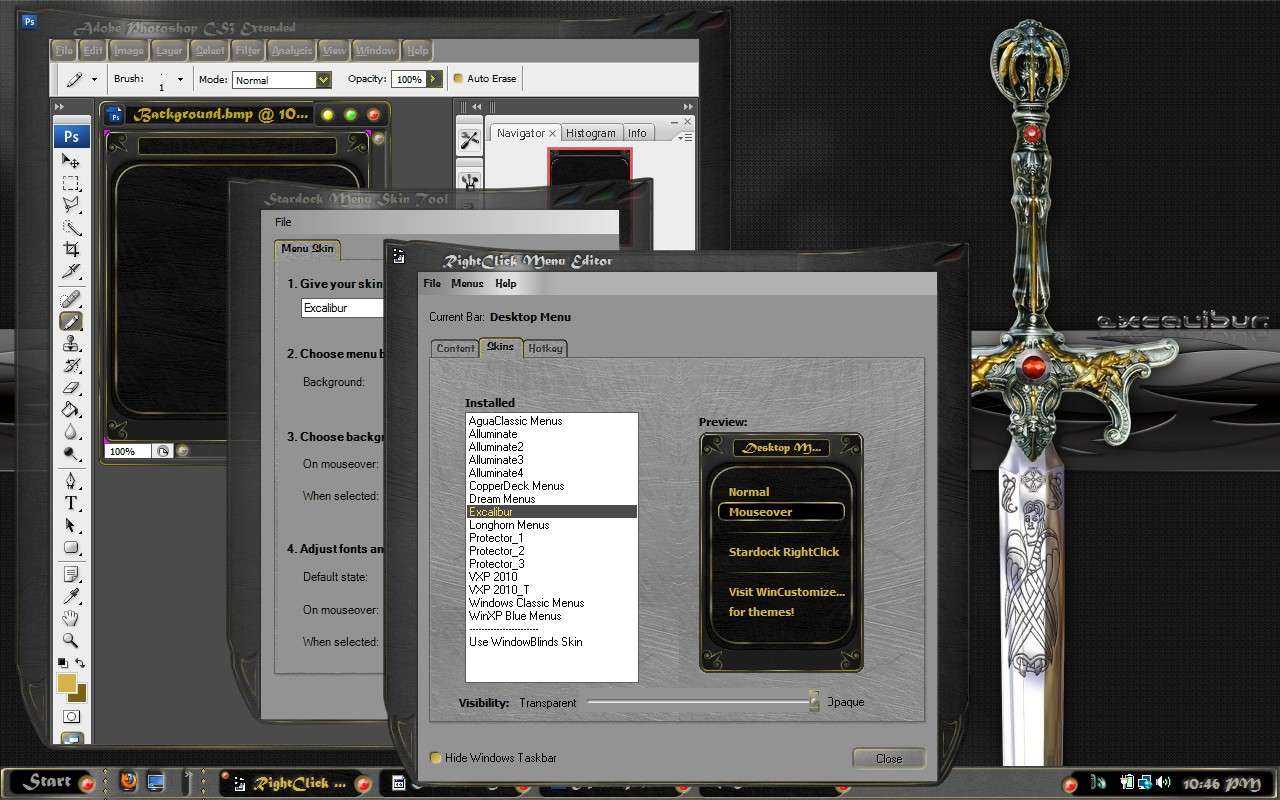Select Use WindowBlinds Skin entry
This screenshot has height=800, width=1280.
click(x=552, y=642)
